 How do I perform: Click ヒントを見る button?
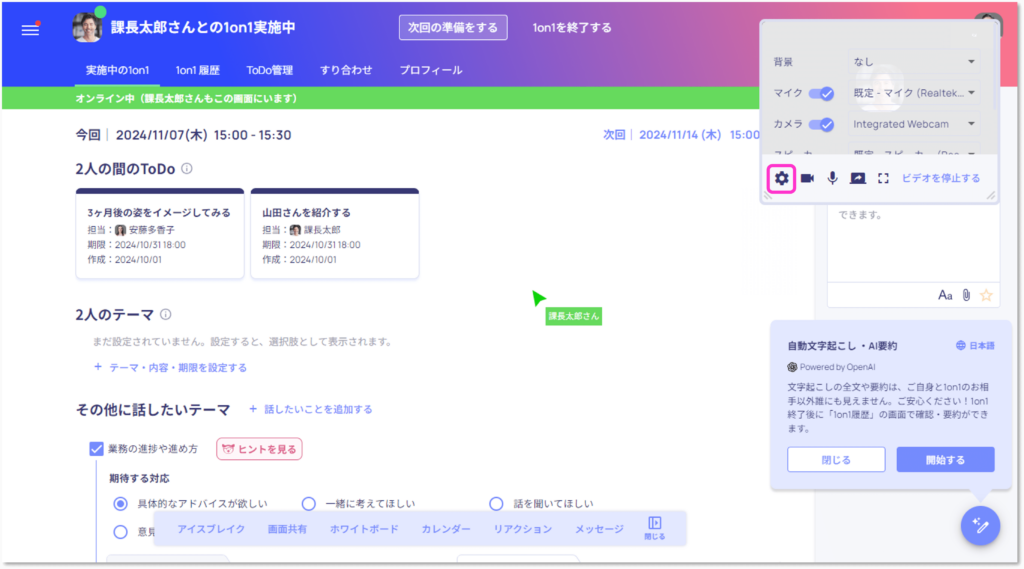259,449
